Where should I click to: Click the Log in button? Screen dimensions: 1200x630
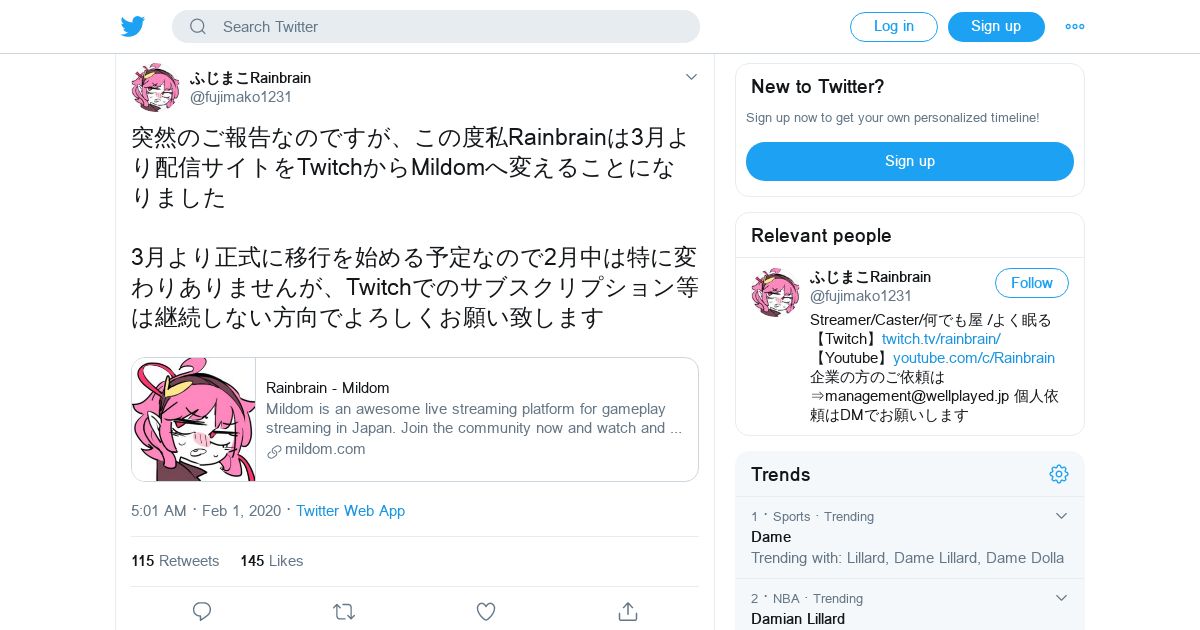[x=893, y=27]
